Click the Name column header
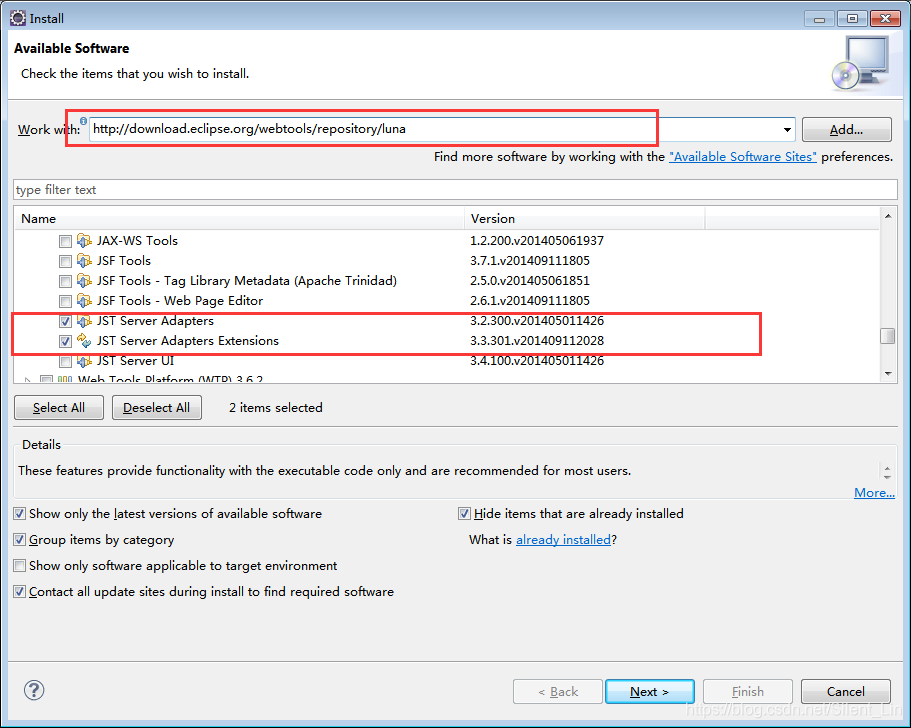Viewport: 911px width, 728px height. click(239, 219)
